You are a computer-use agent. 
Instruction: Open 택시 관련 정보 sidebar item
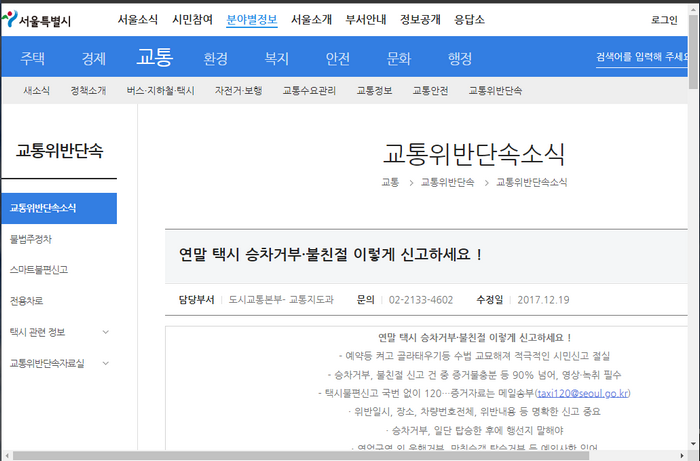38,332
